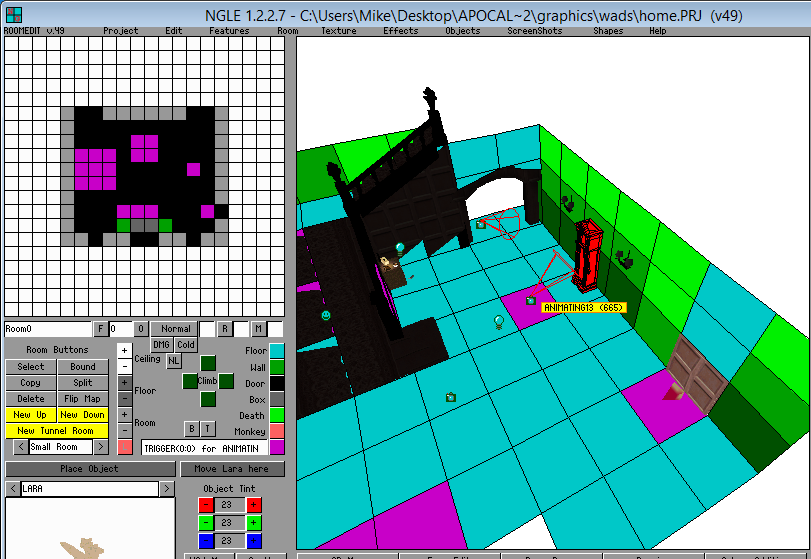
Task: Show next object after LARA
Action: coord(167,489)
